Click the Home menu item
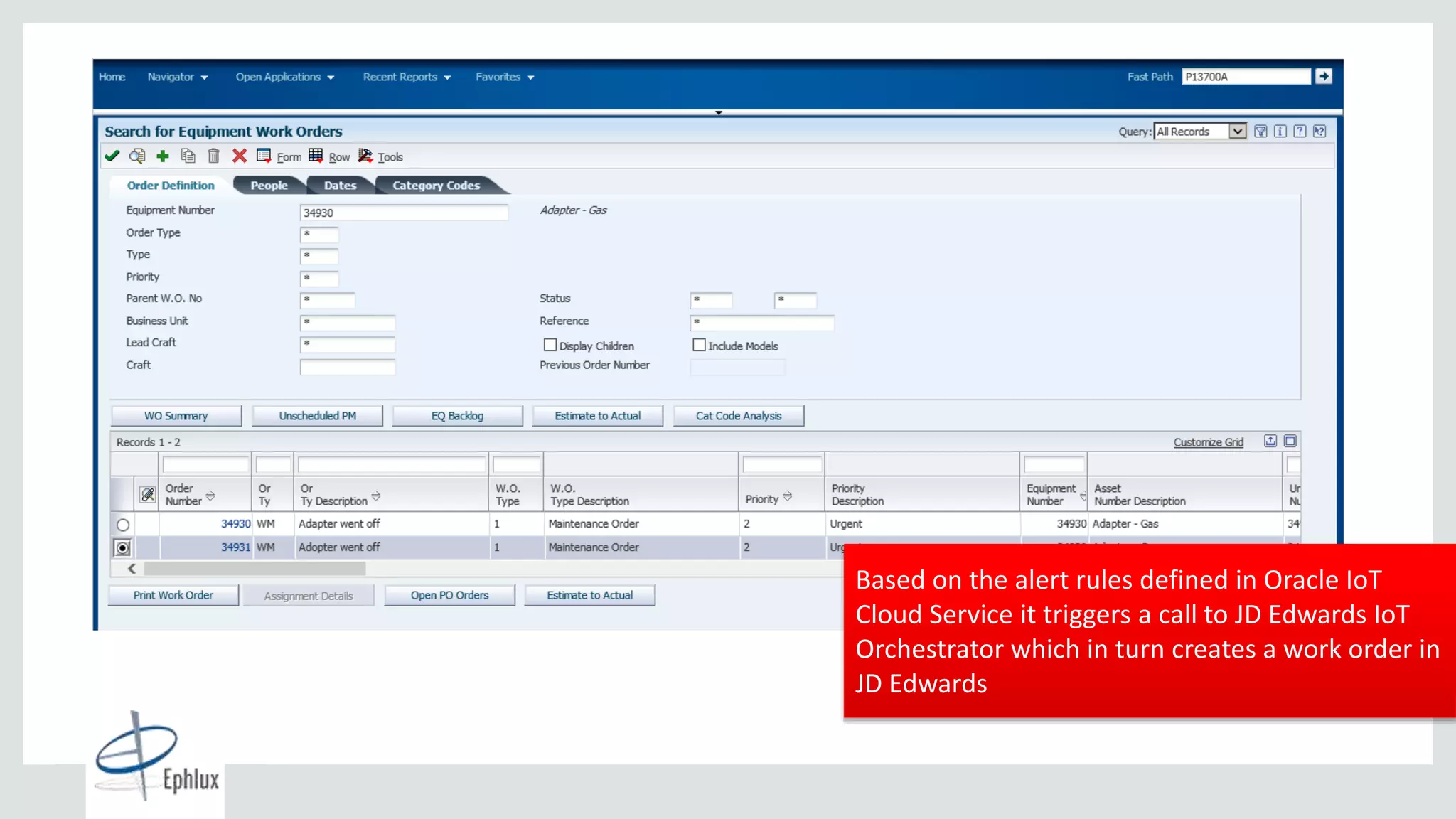The image size is (1456, 819). [112, 77]
